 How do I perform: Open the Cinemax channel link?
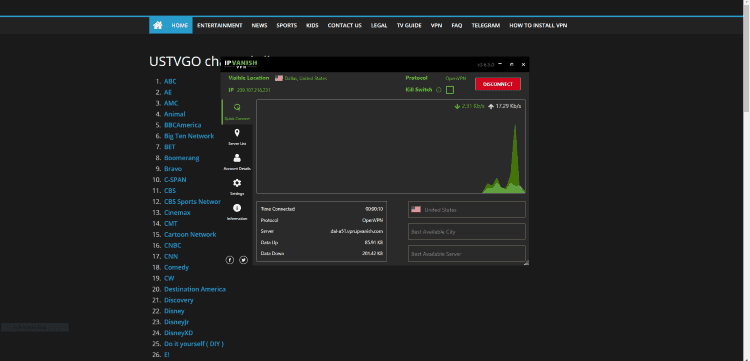pos(177,213)
